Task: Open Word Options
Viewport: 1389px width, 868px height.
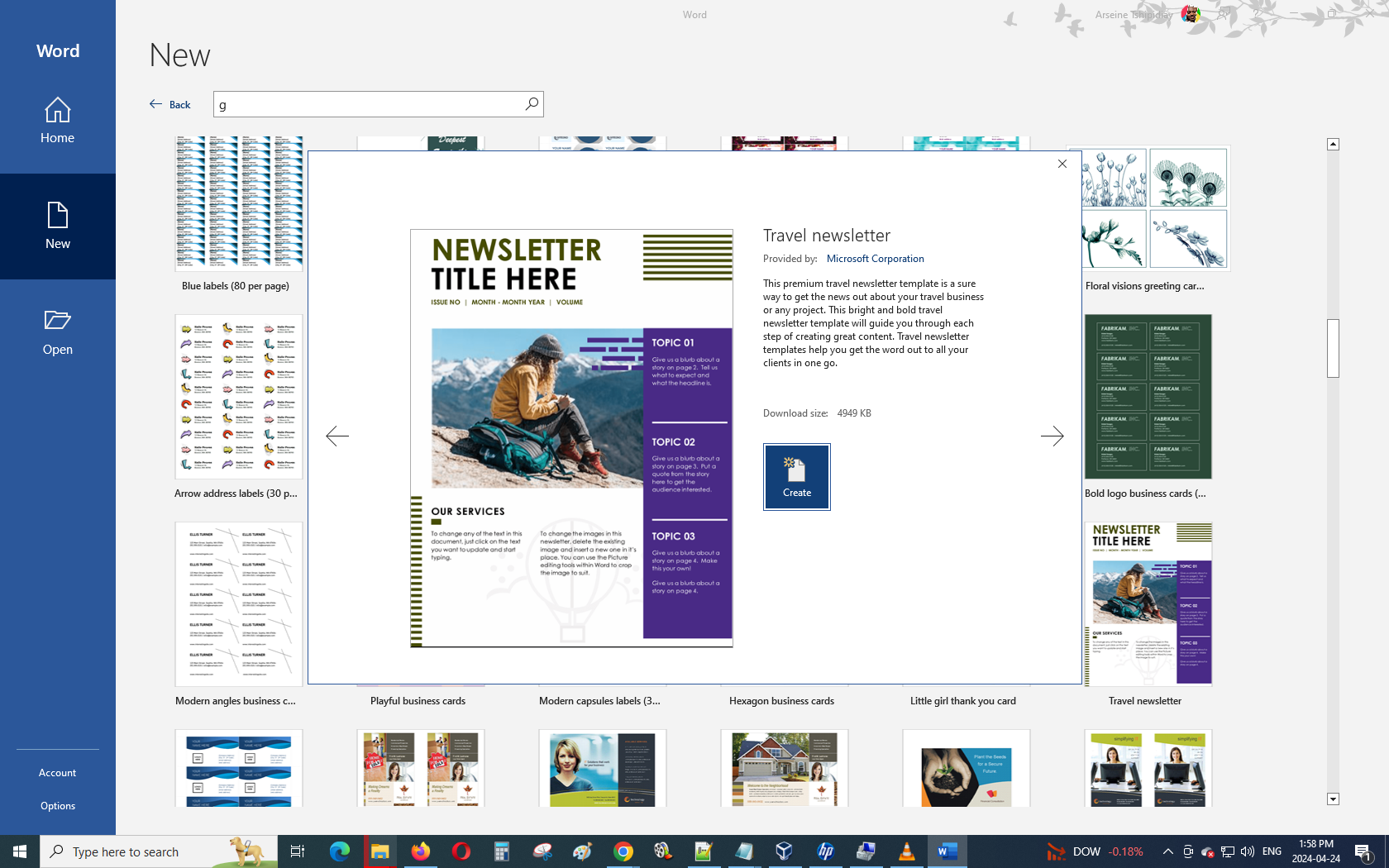Action: coord(58,805)
